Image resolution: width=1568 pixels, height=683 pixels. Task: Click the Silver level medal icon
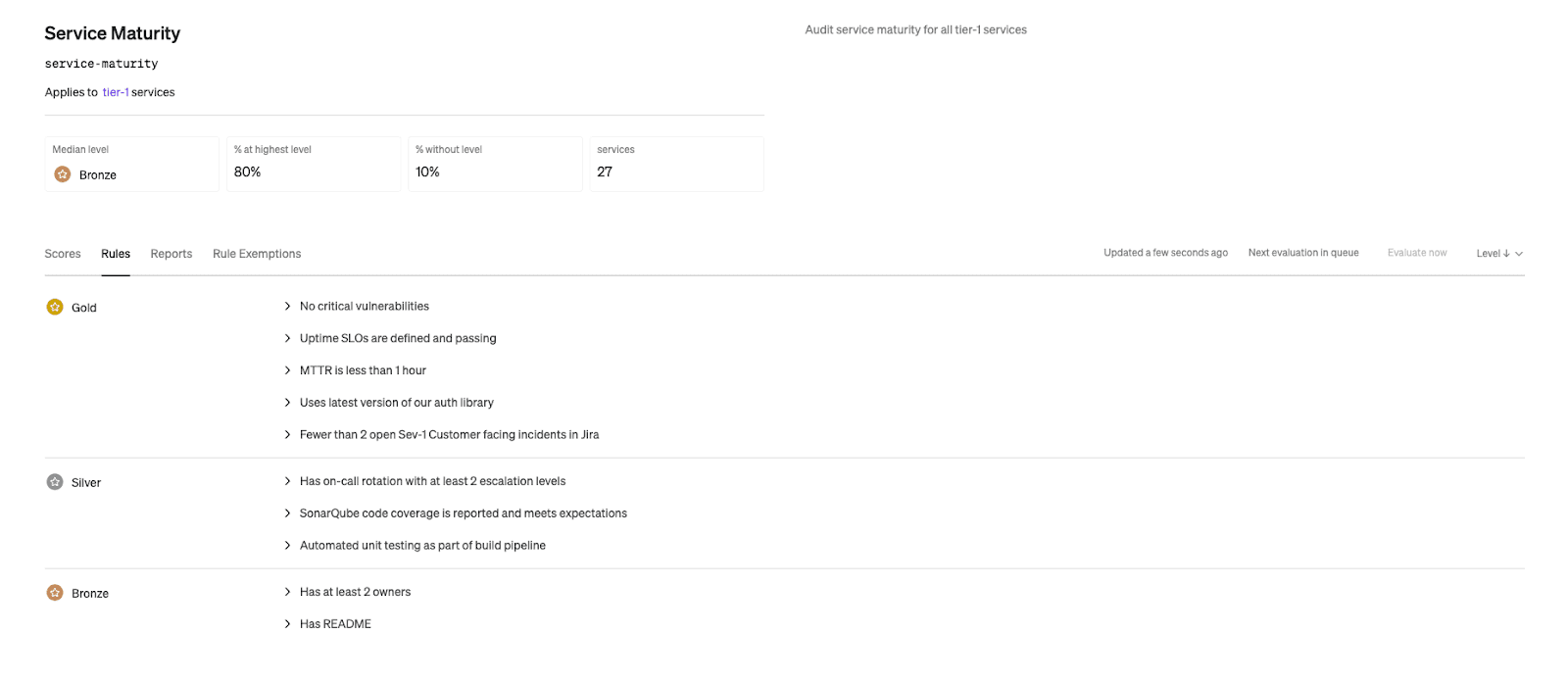(x=55, y=482)
